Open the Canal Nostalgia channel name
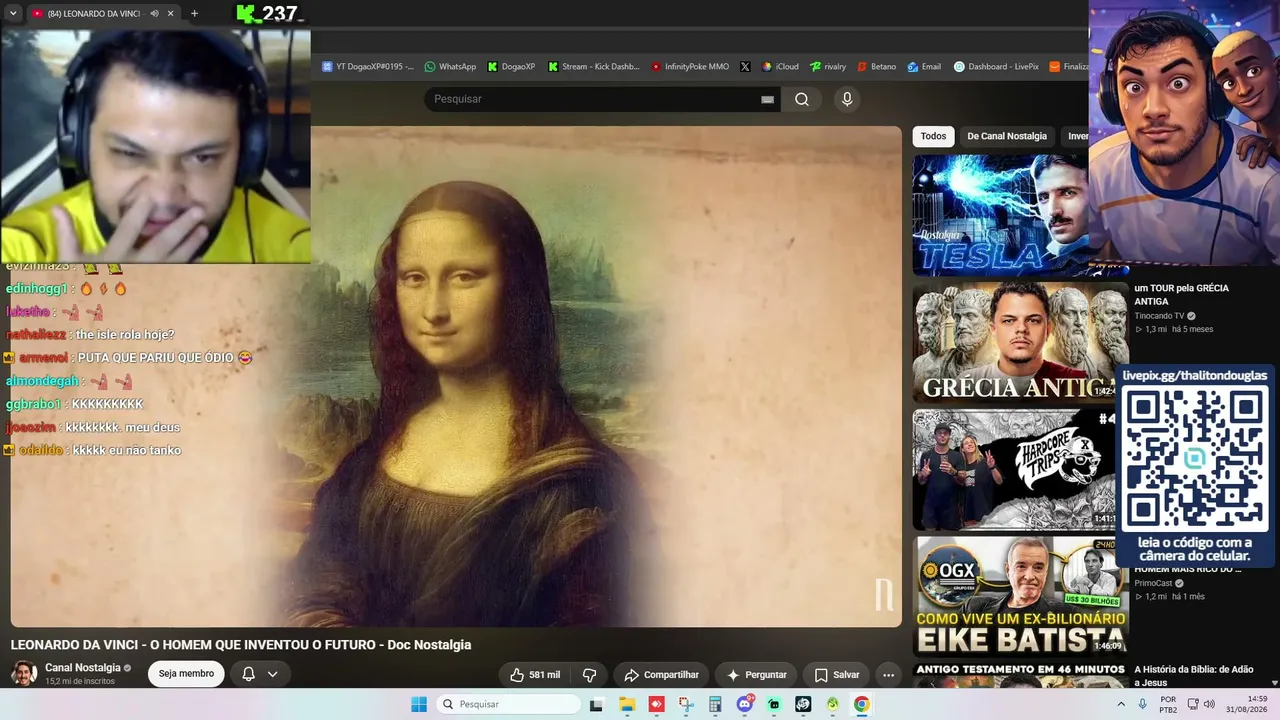This screenshot has width=1280, height=720. point(83,668)
